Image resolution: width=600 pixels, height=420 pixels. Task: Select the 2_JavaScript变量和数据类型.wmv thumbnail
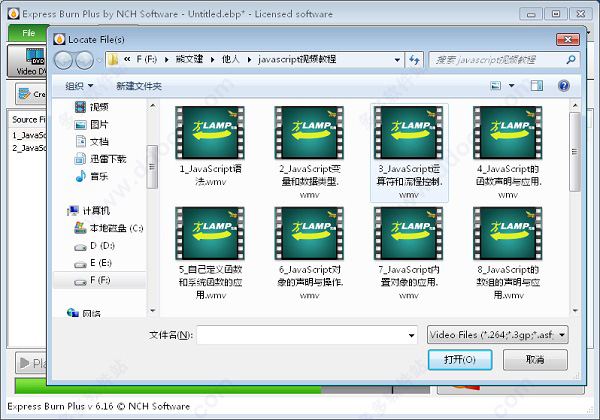click(309, 132)
